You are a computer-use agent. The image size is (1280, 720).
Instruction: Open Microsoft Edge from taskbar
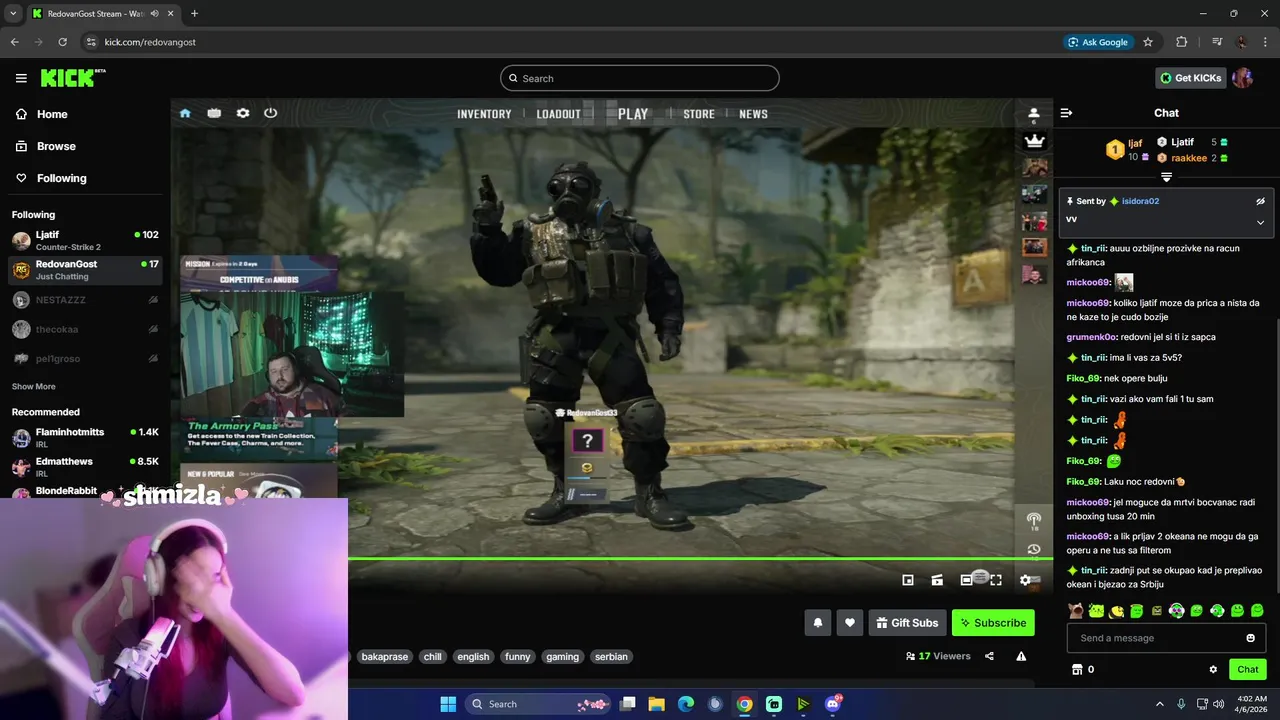point(686,704)
